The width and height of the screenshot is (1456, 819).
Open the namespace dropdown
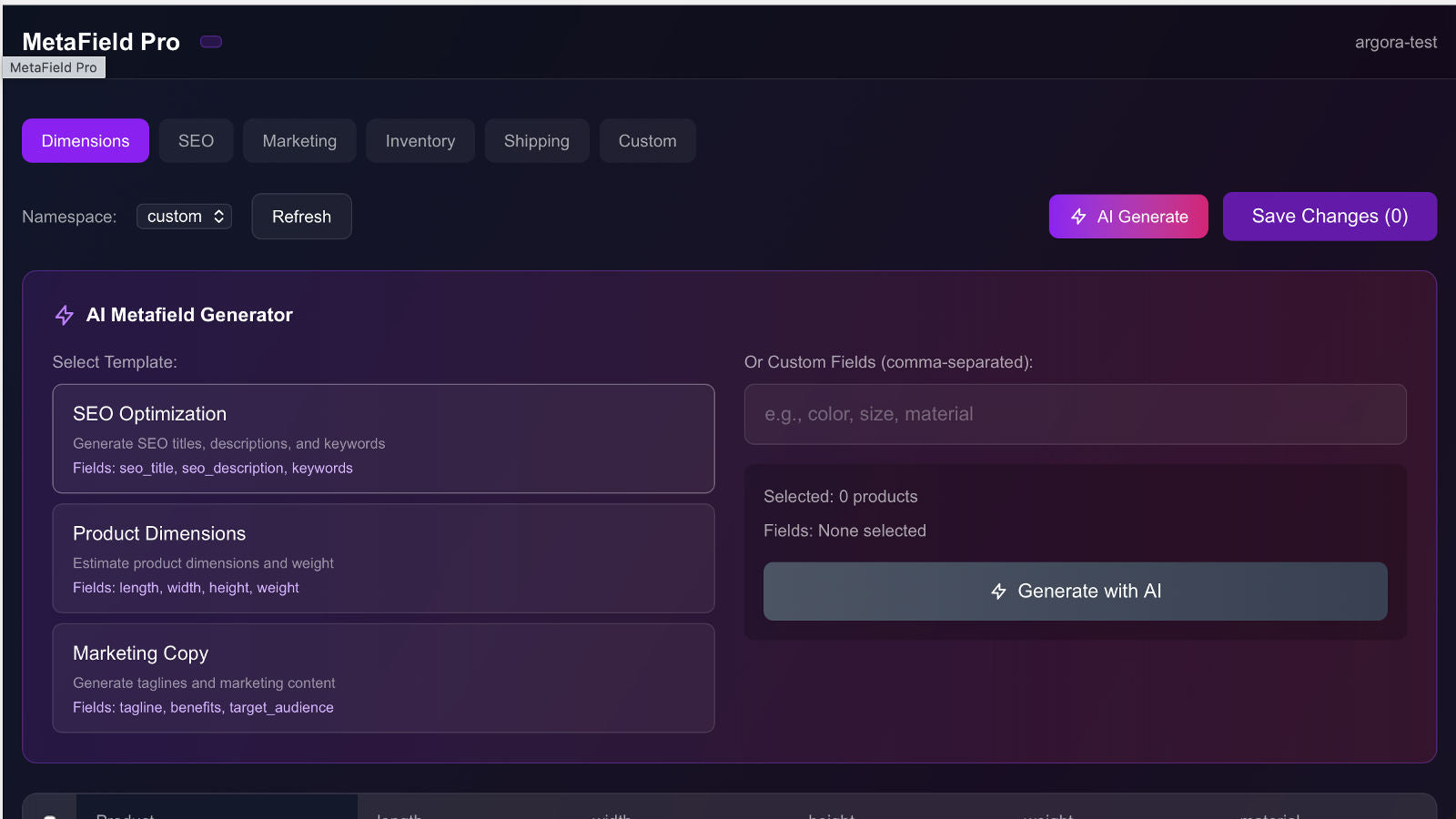(x=184, y=216)
